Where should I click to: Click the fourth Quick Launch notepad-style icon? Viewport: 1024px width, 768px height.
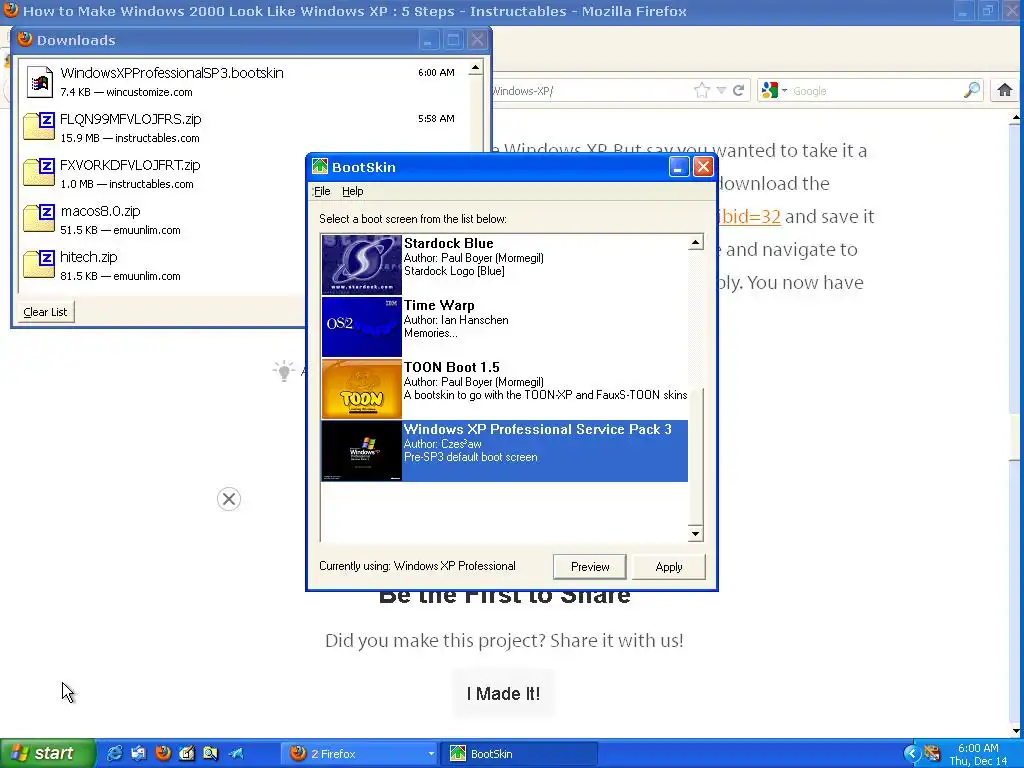187,754
